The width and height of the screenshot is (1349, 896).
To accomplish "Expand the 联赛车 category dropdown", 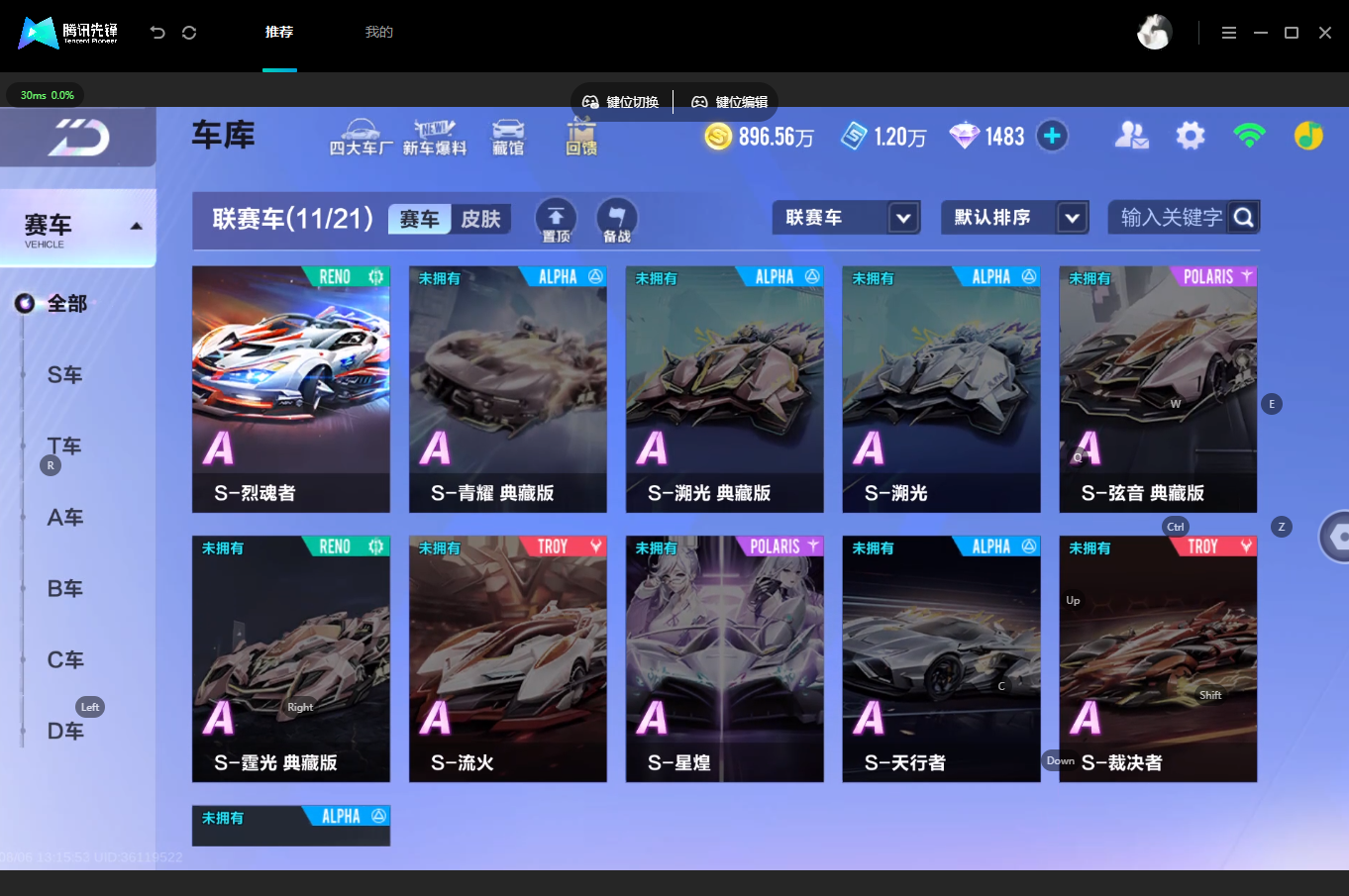I will [847, 218].
